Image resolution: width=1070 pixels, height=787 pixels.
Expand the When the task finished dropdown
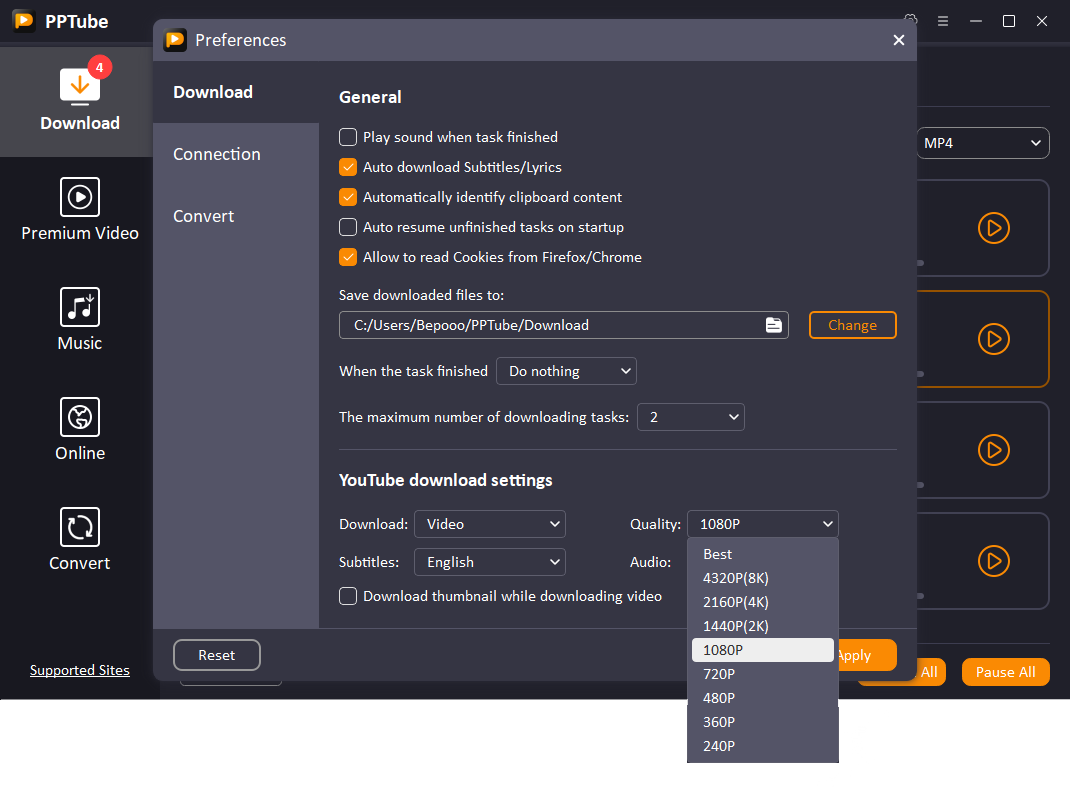[x=566, y=371]
